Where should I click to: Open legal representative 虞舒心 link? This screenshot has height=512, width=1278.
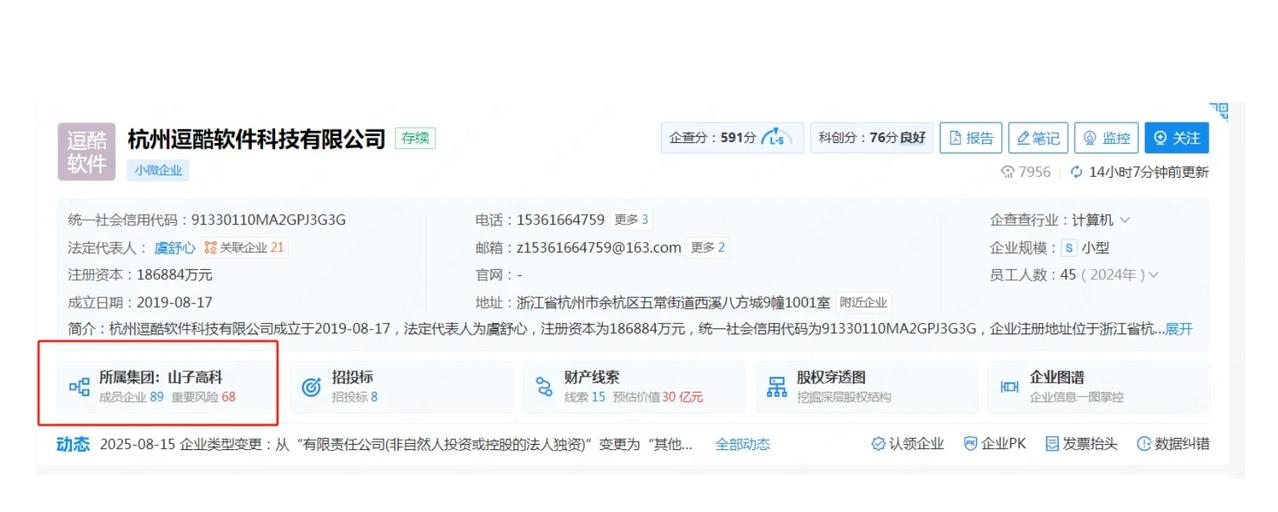(x=174, y=247)
